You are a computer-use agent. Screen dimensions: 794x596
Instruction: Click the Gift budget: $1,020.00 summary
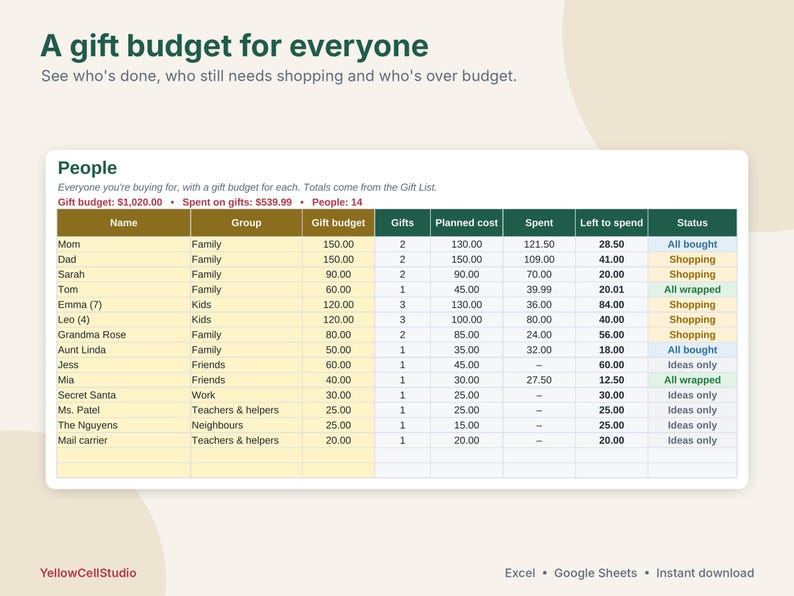[110, 202]
